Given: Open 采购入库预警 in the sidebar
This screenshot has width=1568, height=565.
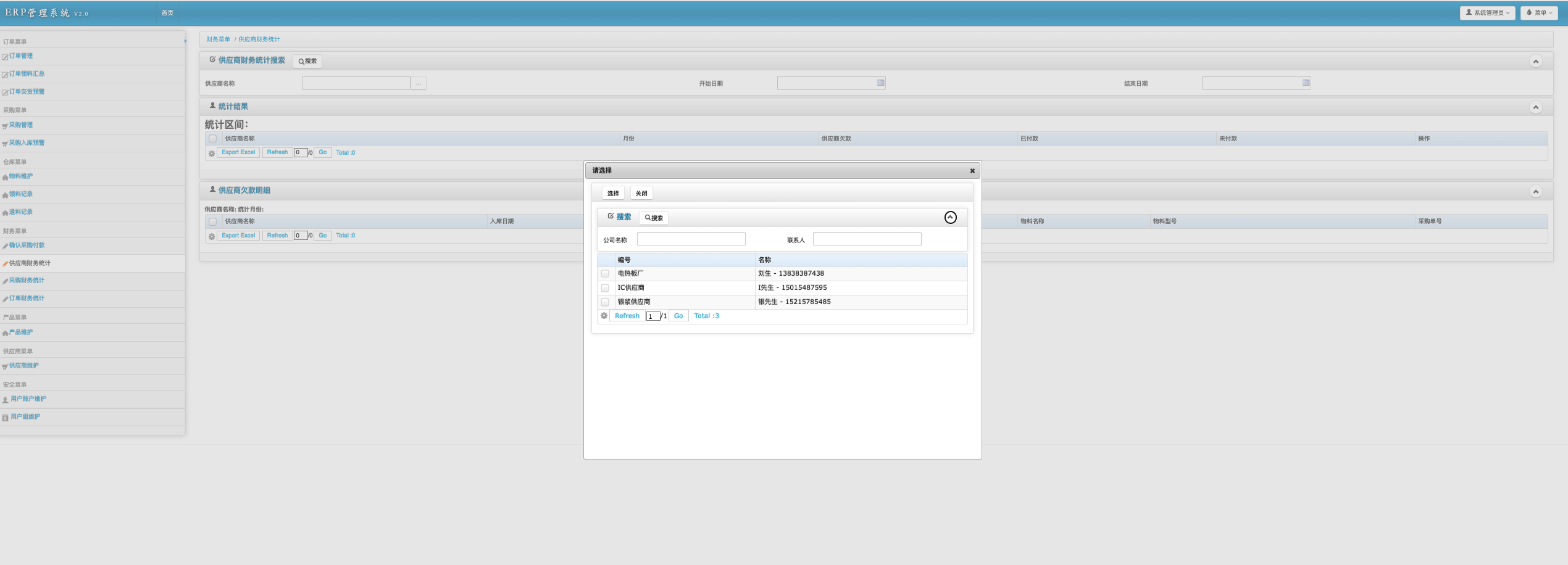Looking at the screenshot, I should pos(27,143).
